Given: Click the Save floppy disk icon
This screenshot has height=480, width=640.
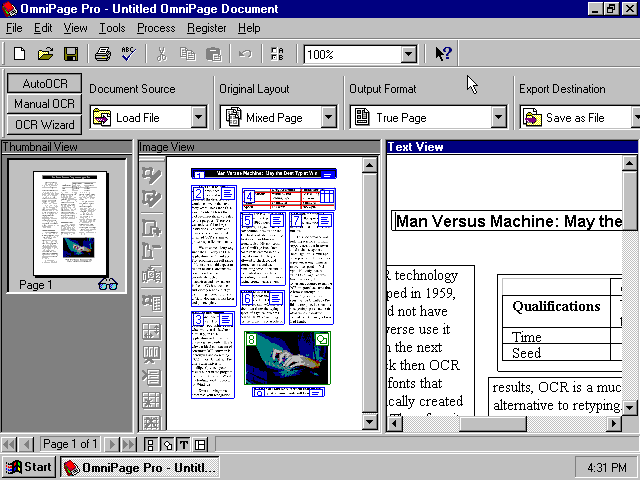Looking at the screenshot, I should 71,54.
